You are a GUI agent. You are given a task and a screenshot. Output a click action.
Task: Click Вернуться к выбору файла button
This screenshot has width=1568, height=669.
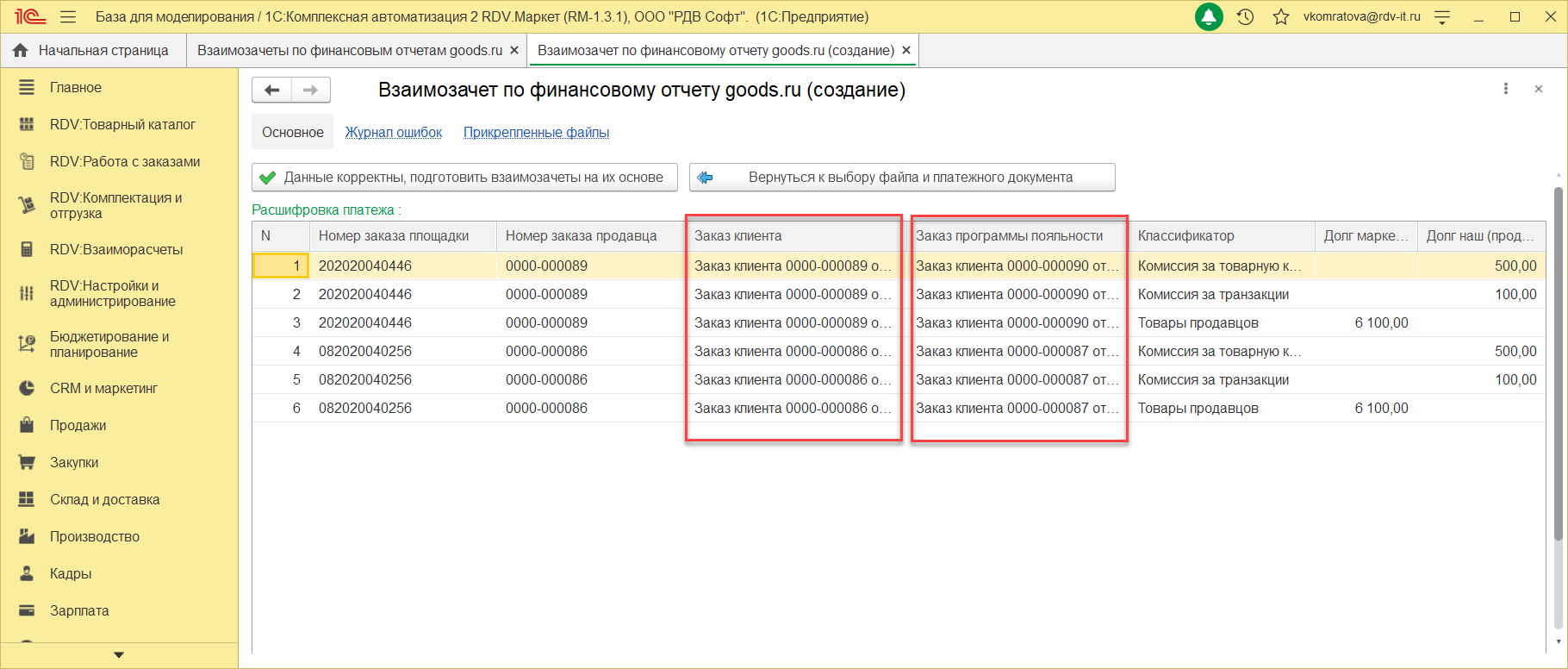tap(902, 177)
